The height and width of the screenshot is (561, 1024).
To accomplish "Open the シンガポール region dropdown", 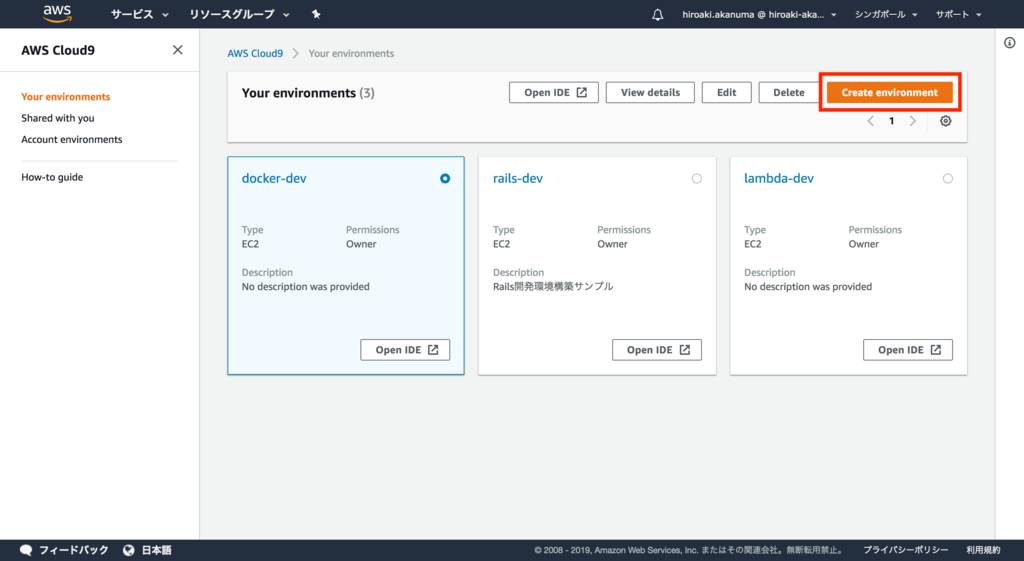I will (x=886, y=14).
